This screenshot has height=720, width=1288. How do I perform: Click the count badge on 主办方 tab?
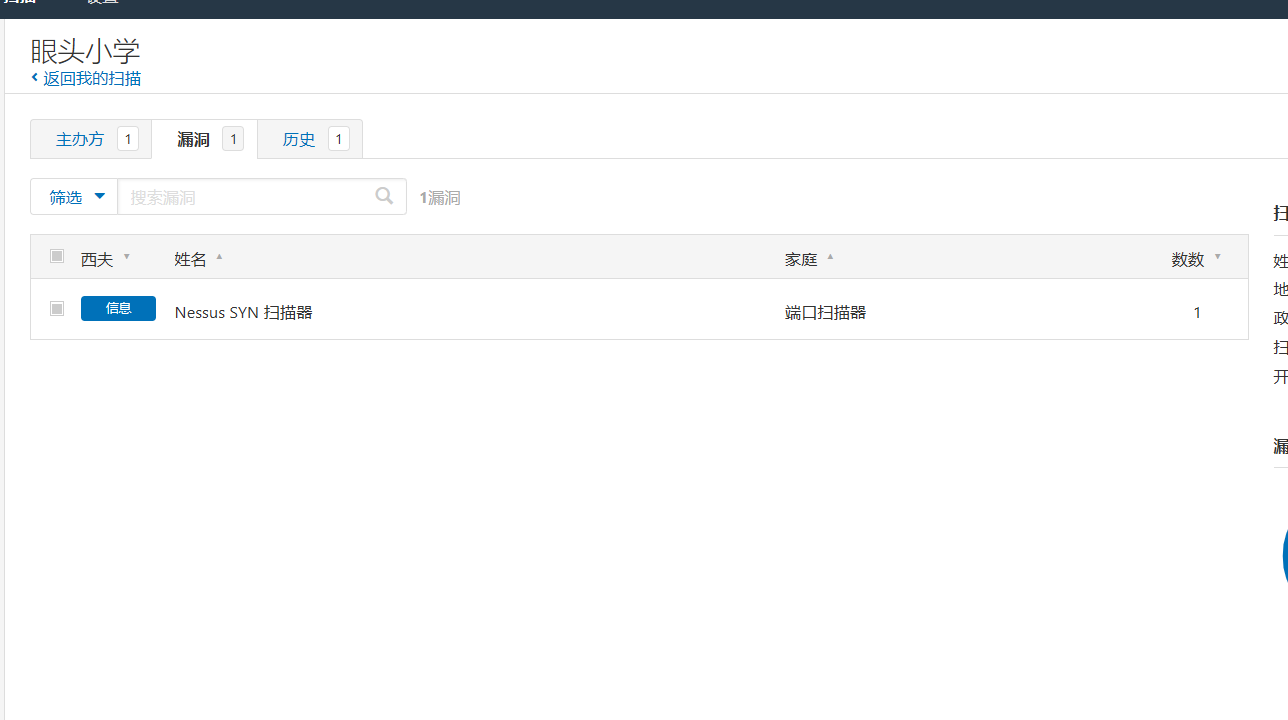click(x=127, y=139)
